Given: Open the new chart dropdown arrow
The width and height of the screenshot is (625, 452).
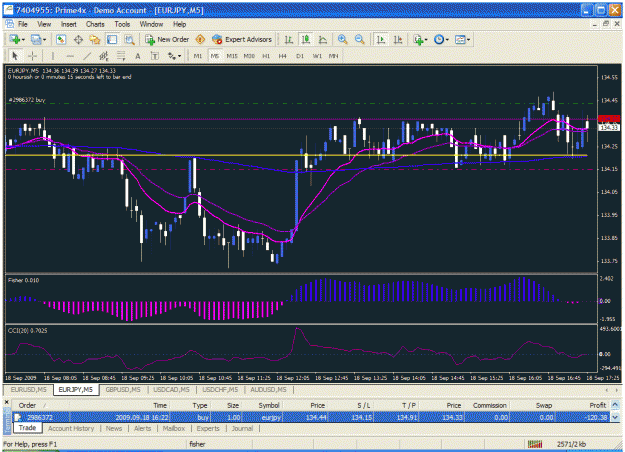Looking at the screenshot, I should 24,39.
